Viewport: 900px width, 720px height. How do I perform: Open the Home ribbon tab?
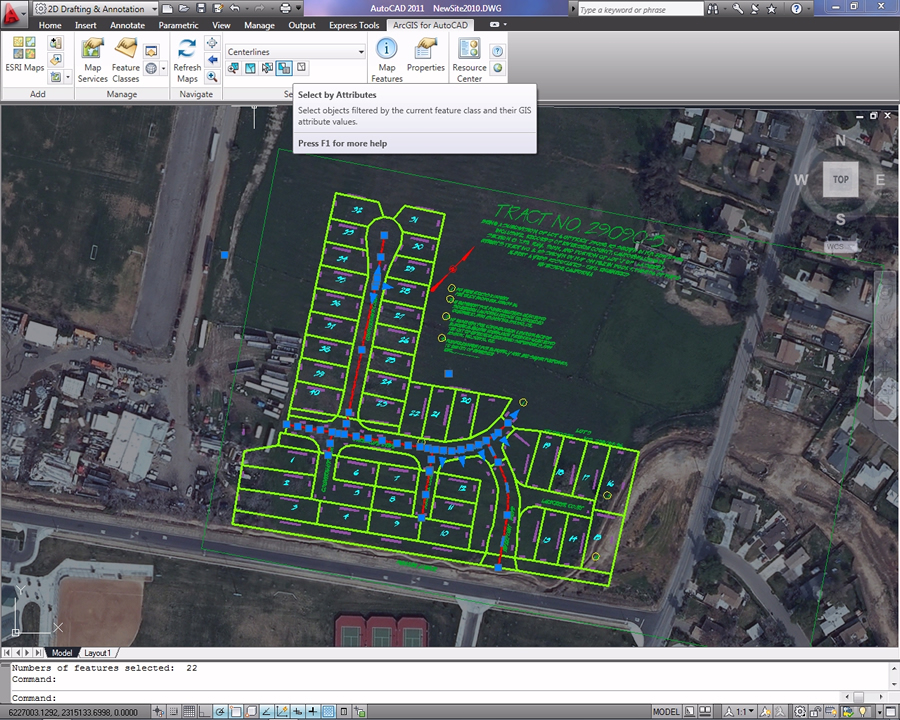point(50,25)
